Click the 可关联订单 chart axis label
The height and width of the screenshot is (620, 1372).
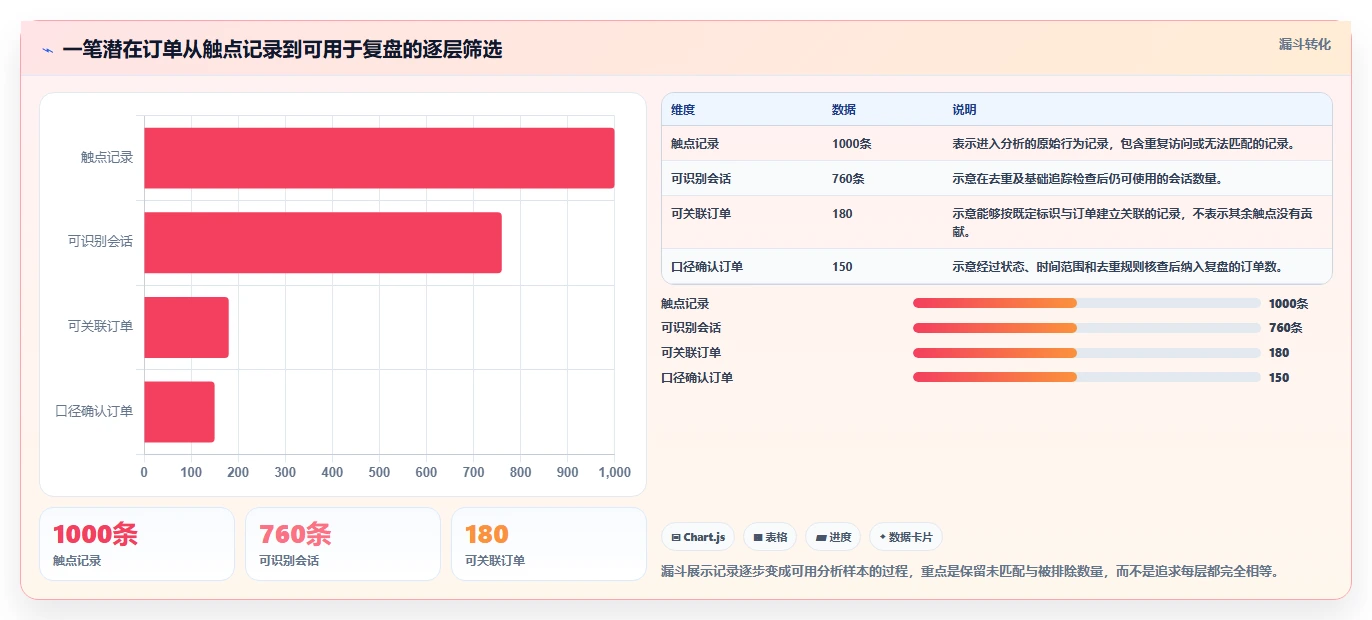[101, 327]
